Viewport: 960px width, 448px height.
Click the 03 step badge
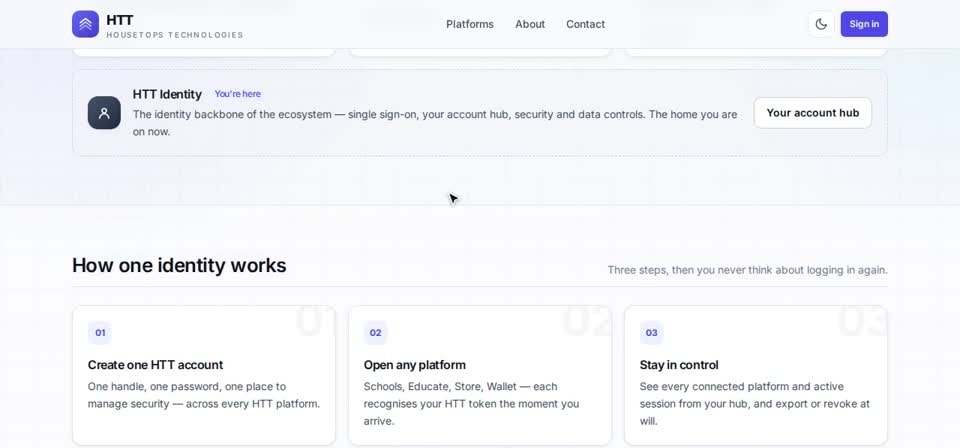(x=651, y=333)
